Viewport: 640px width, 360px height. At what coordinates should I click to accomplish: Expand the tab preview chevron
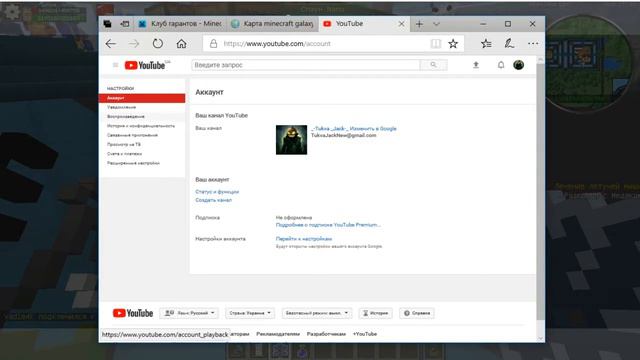point(436,24)
